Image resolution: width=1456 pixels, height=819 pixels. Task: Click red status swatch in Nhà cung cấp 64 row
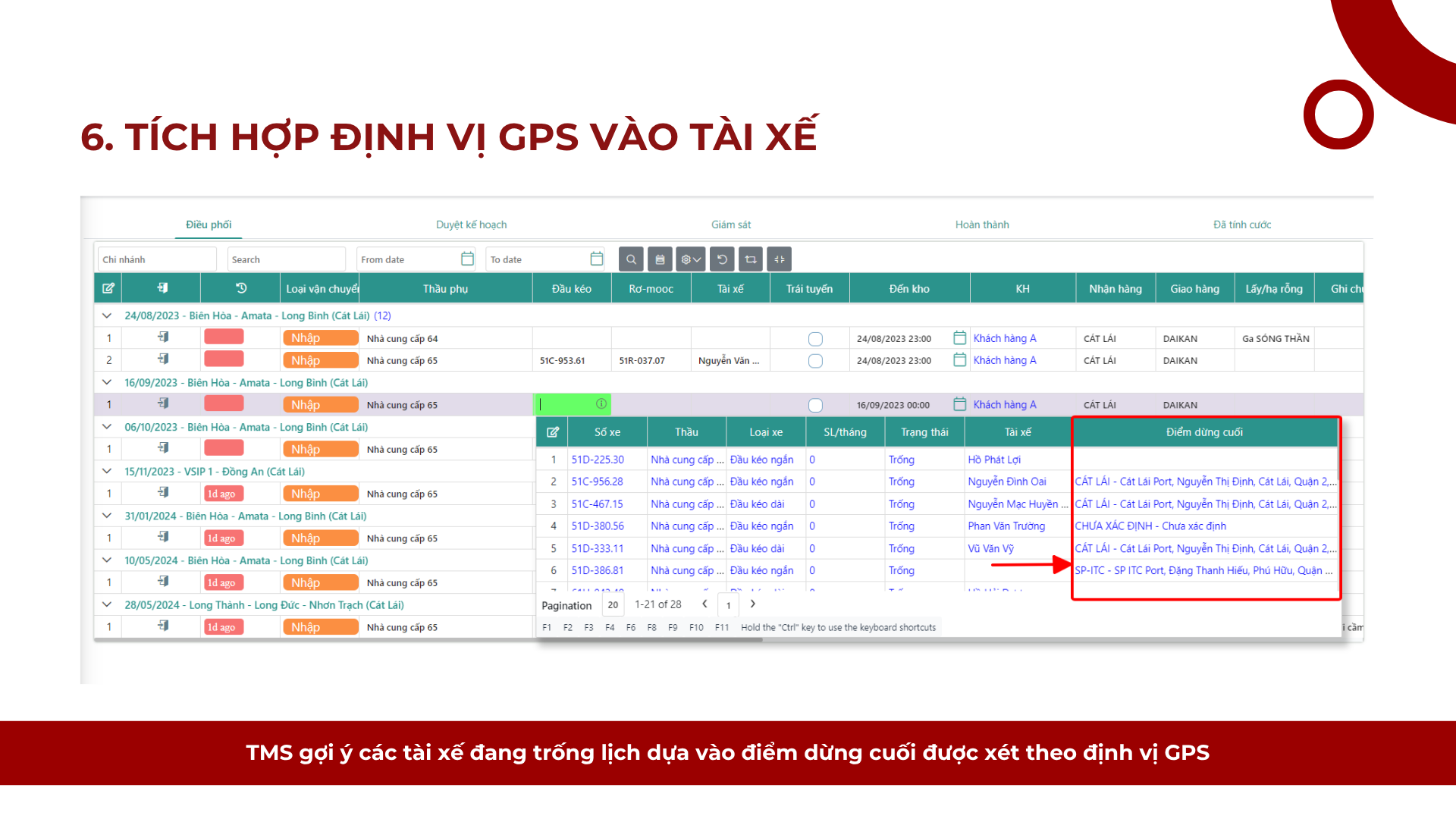point(224,337)
